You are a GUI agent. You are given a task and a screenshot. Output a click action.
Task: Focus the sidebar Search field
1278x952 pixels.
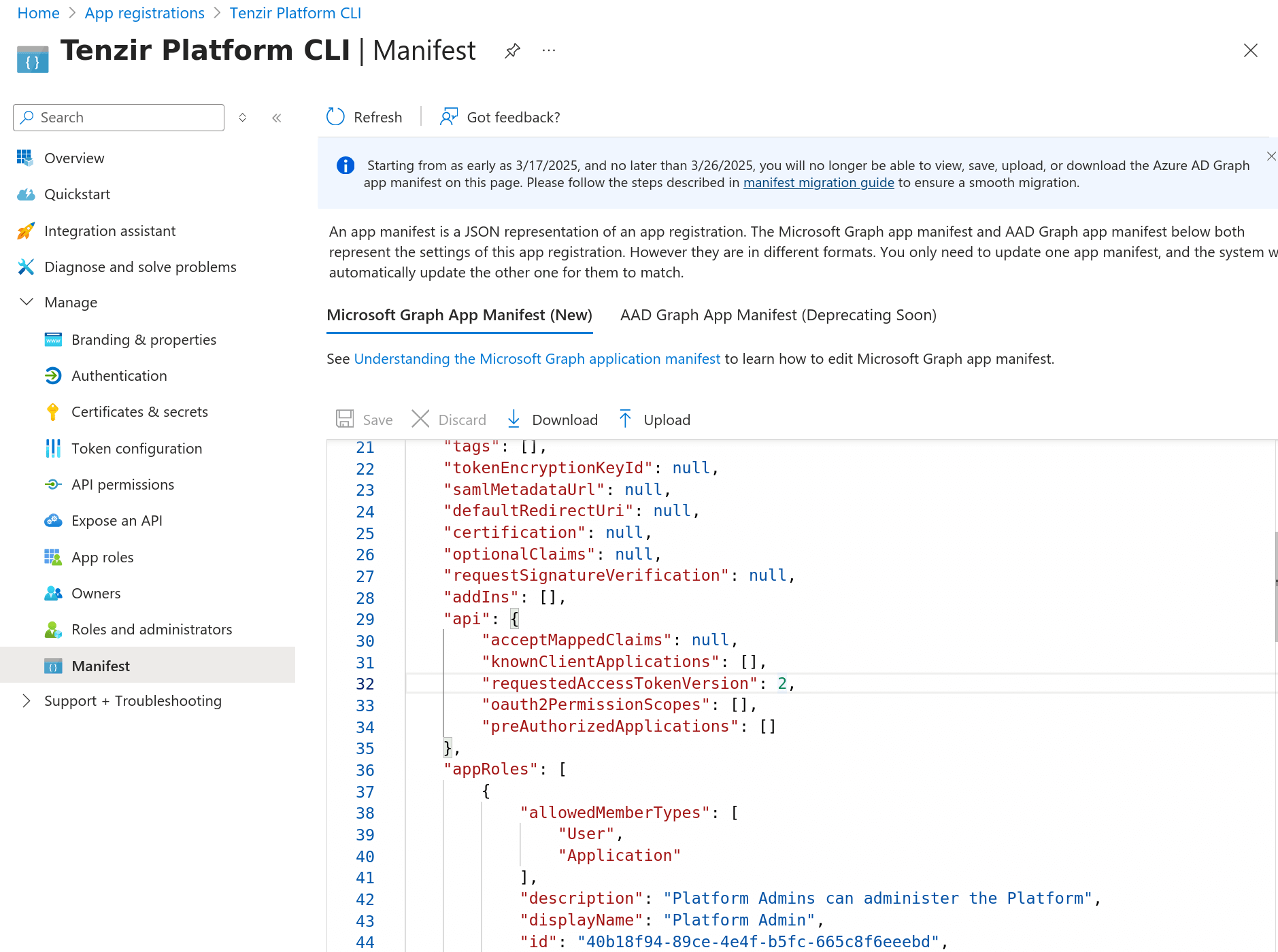pos(126,118)
